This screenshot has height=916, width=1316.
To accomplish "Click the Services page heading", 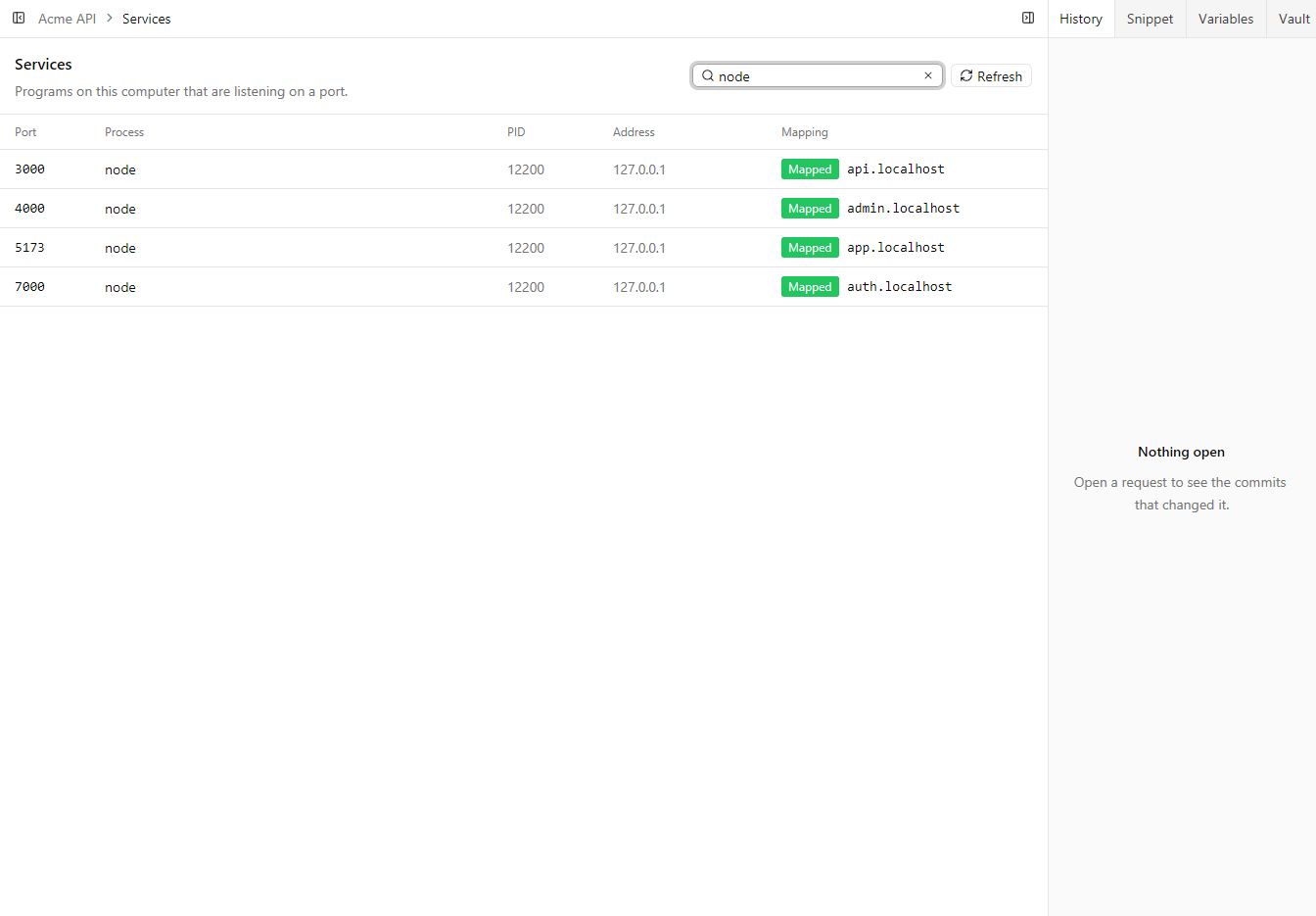I will click(43, 65).
